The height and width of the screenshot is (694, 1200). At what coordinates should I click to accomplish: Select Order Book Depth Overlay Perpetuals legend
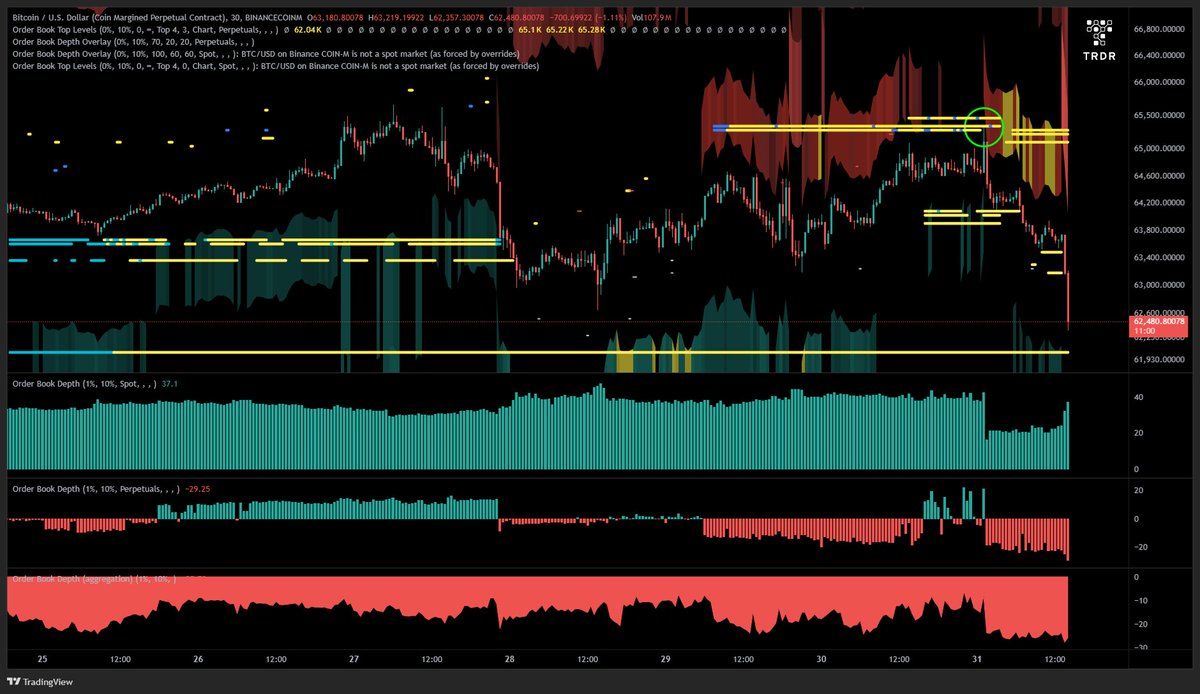(x=132, y=42)
